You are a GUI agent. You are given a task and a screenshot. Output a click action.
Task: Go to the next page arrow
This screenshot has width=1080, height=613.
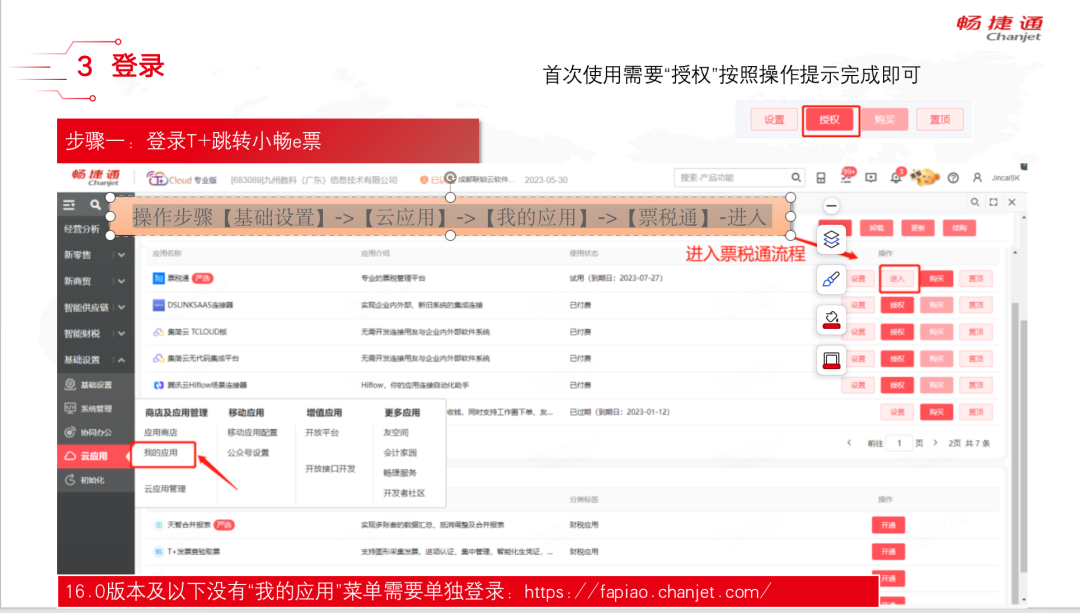(935, 443)
